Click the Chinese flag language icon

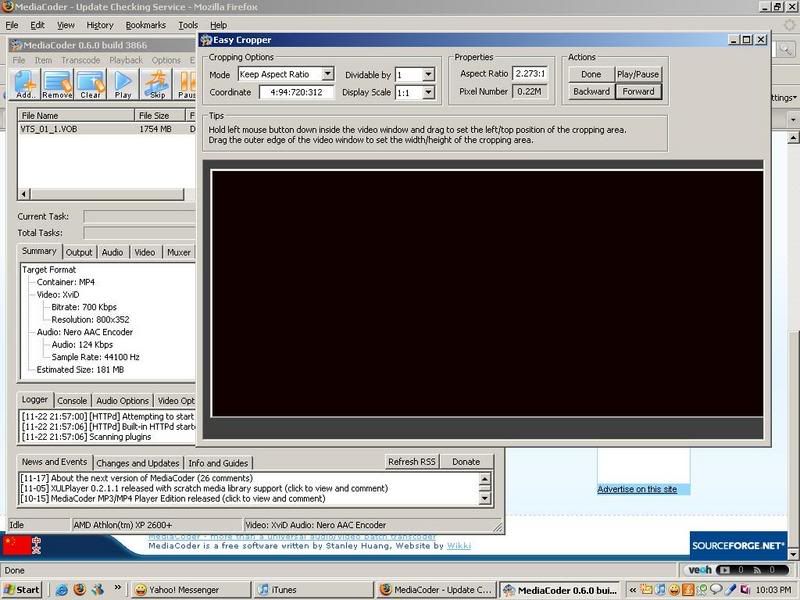[17, 545]
